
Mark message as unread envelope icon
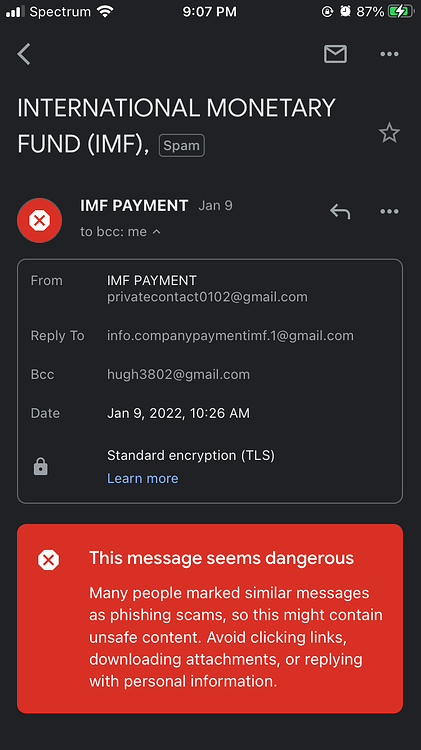(x=335, y=54)
